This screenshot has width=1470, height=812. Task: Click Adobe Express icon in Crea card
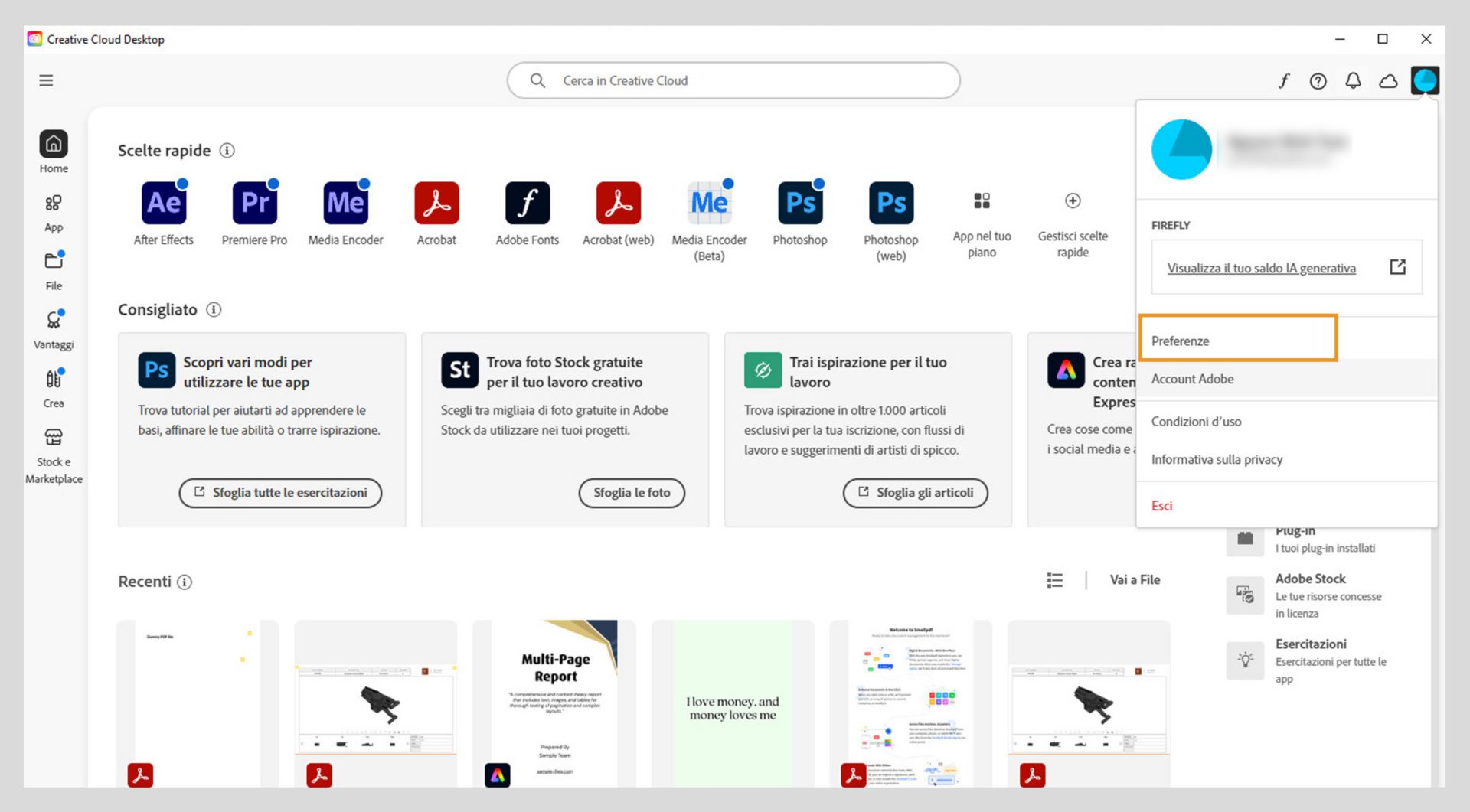coord(1066,370)
